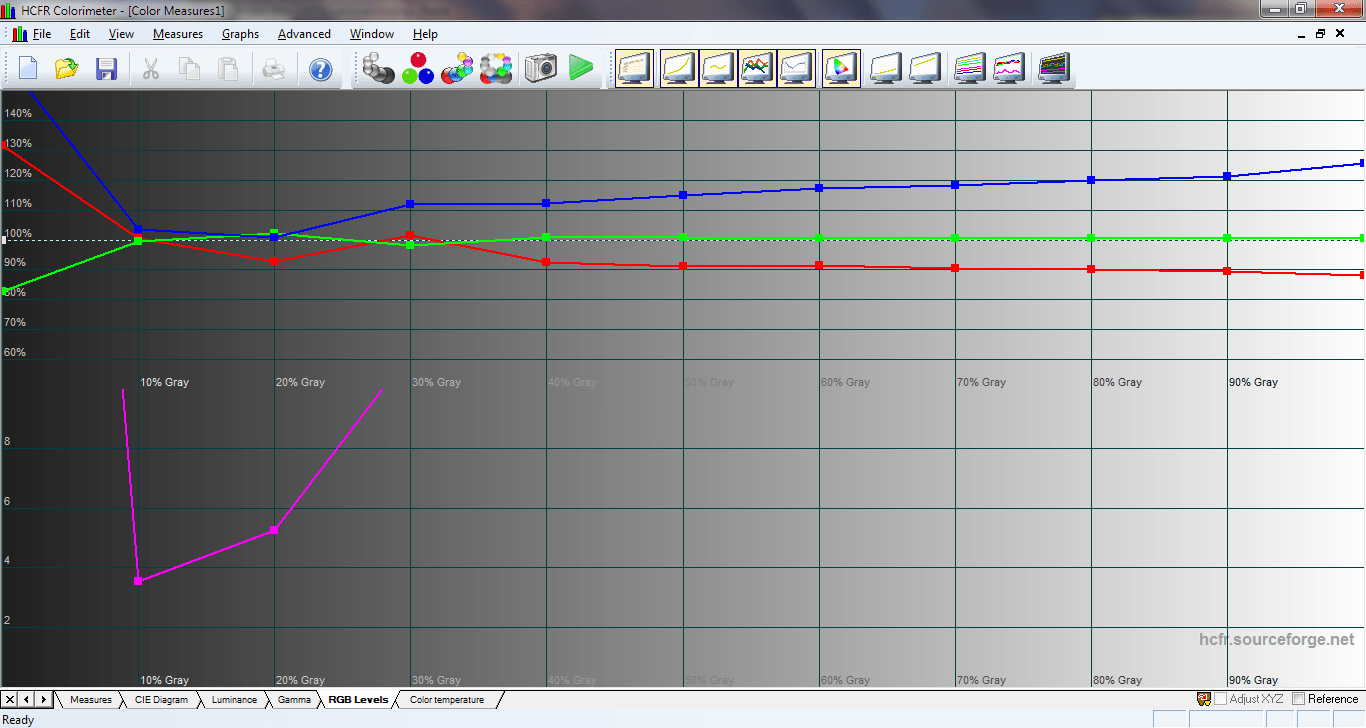Click the sensor icon beside Adjust XYZ
Image resolution: width=1366 pixels, height=728 pixels.
[1204, 699]
